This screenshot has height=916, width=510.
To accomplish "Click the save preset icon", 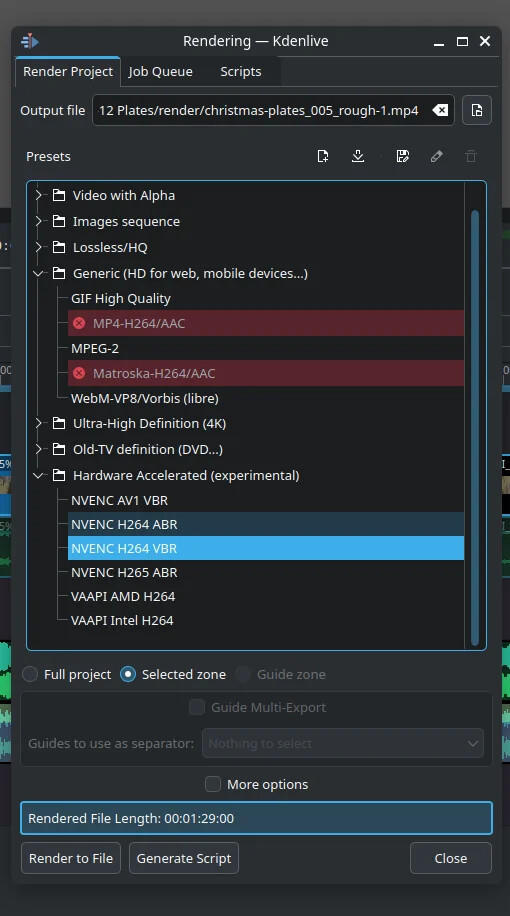I will (x=403, y=156).
